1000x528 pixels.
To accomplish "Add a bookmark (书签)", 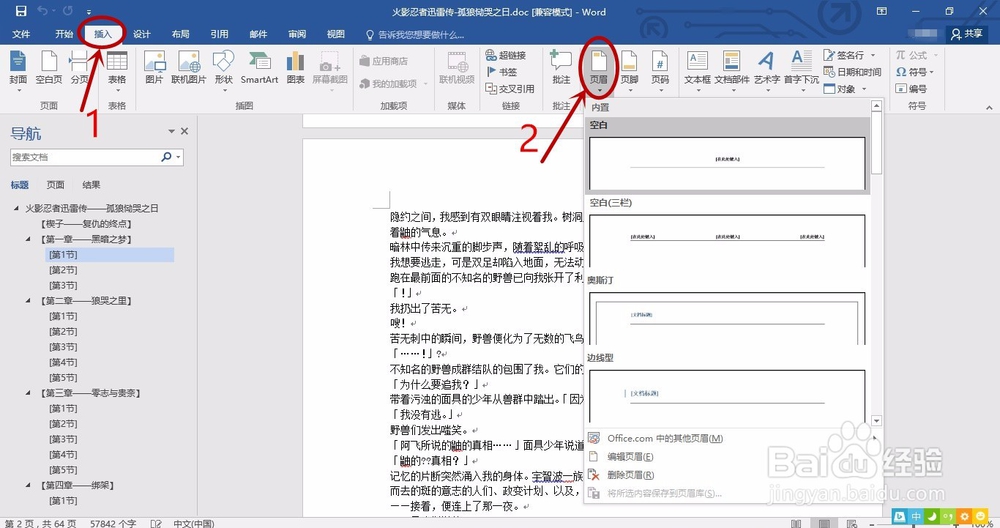I will pyautogui.click(x=502, y=72).
